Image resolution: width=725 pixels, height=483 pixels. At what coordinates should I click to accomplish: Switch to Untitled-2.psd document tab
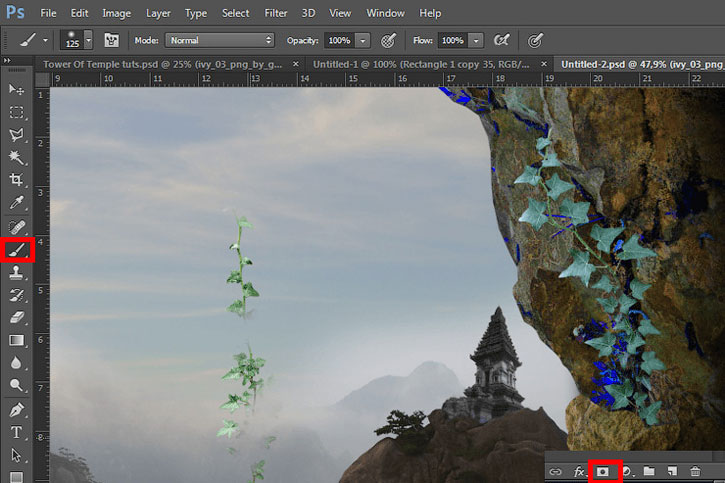(642, 64)
